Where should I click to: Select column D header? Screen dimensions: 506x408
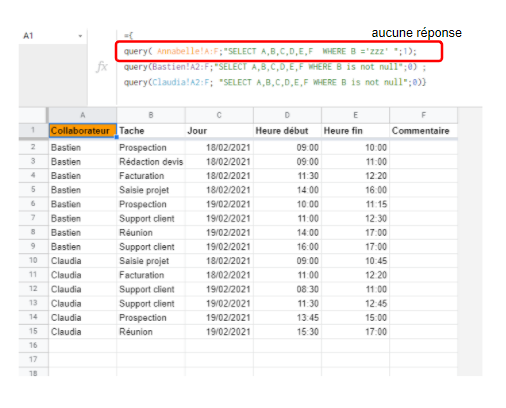pyautogui.click(x=287, y=115)
